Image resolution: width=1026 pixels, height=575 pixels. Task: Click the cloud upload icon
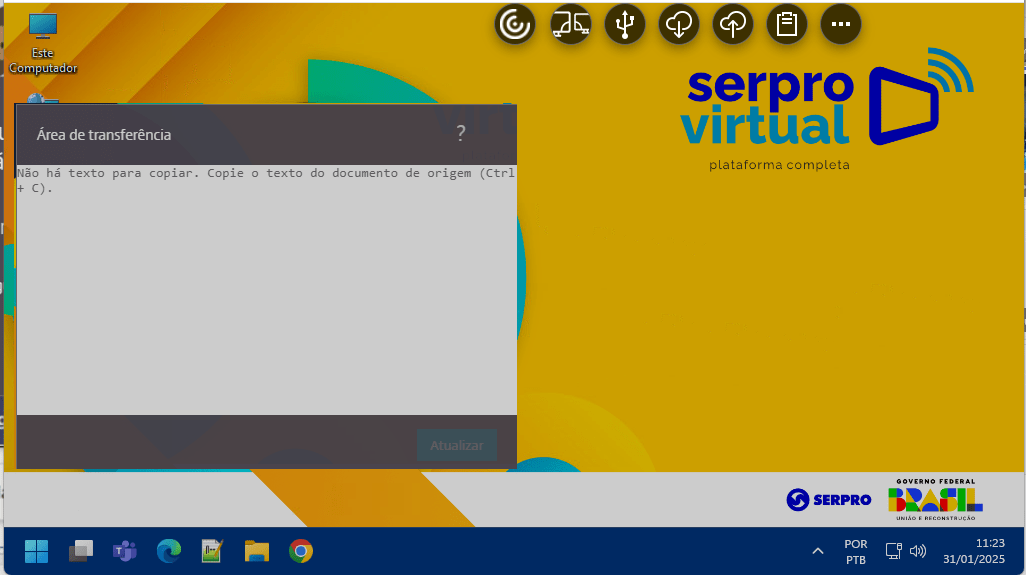pos(733,24)
